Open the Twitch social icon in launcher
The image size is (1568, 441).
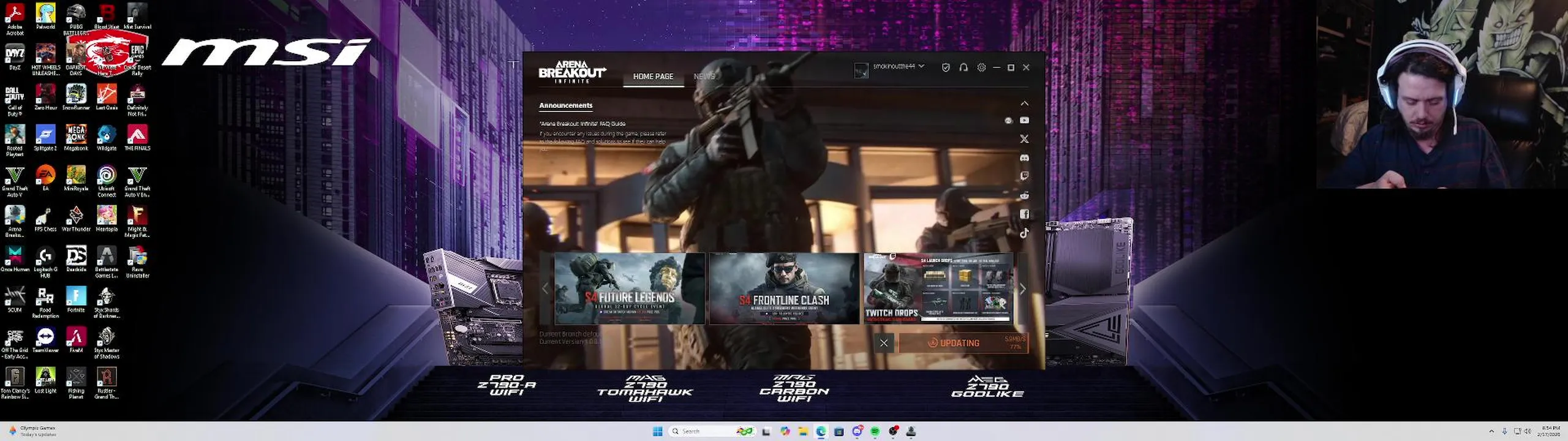(x=1024, y=176)
